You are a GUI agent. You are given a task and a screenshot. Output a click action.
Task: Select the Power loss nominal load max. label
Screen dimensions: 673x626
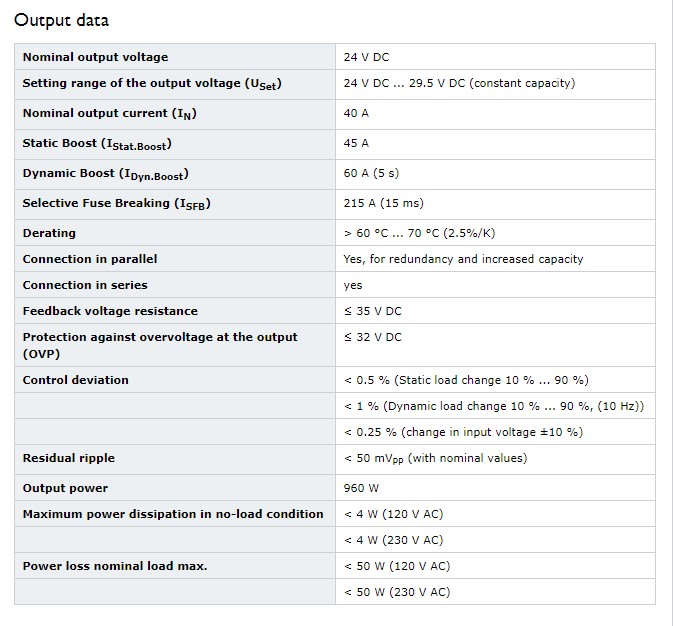click(x=115, y=566)
